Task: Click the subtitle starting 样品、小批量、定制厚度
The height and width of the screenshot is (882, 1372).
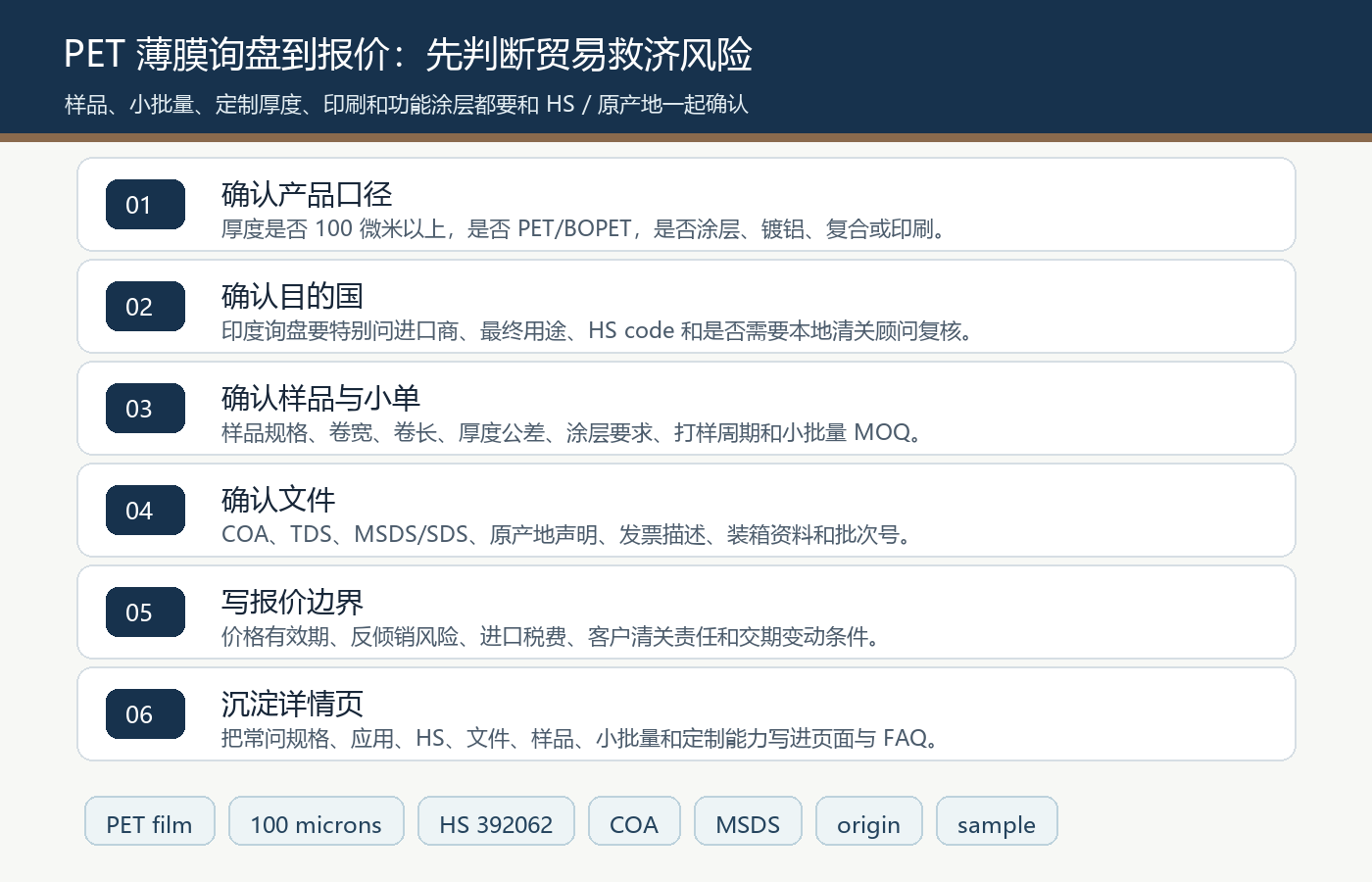Action: pyautogui.click(x=407, y=105)
